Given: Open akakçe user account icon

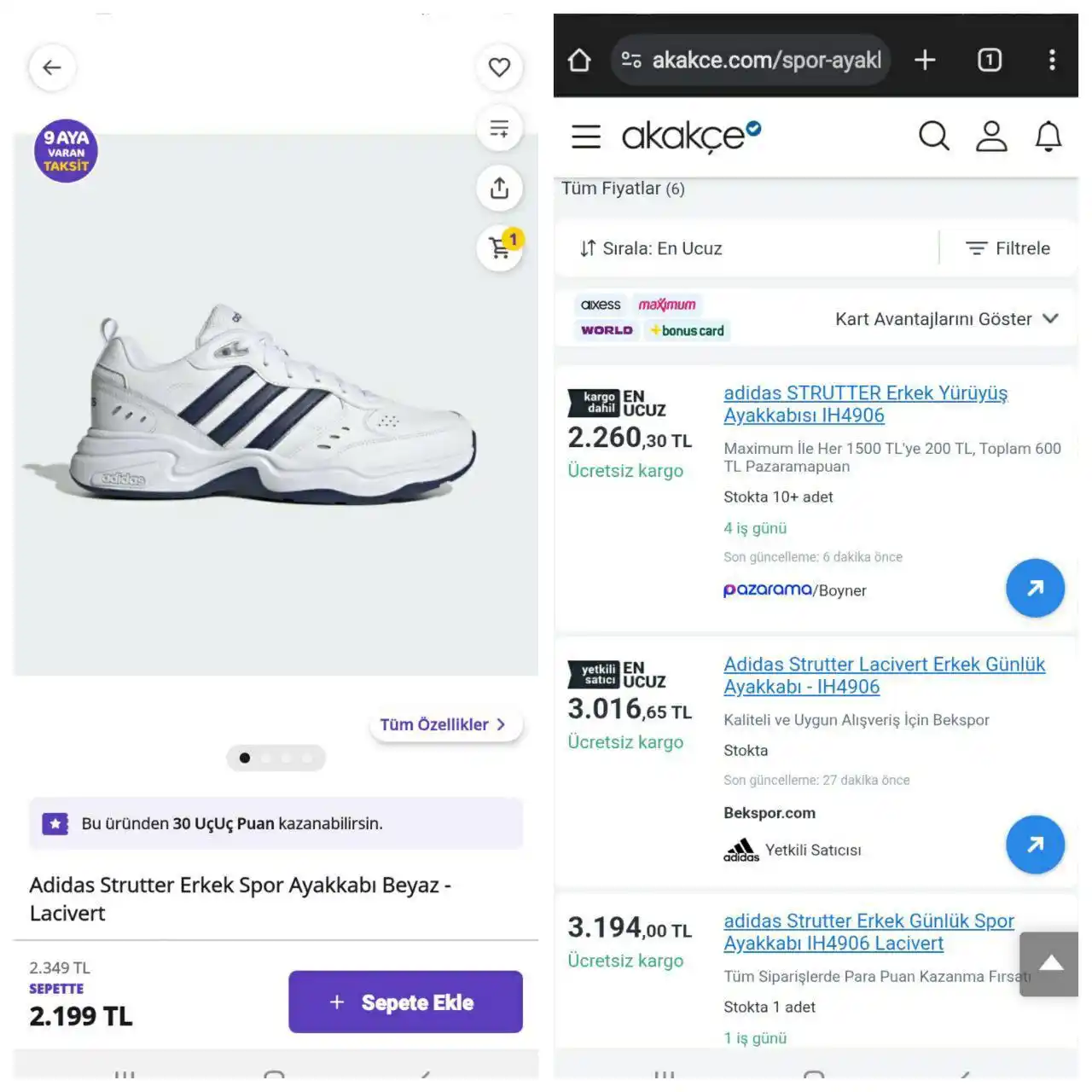Looking at the screenshot, I should pos(990,136).
